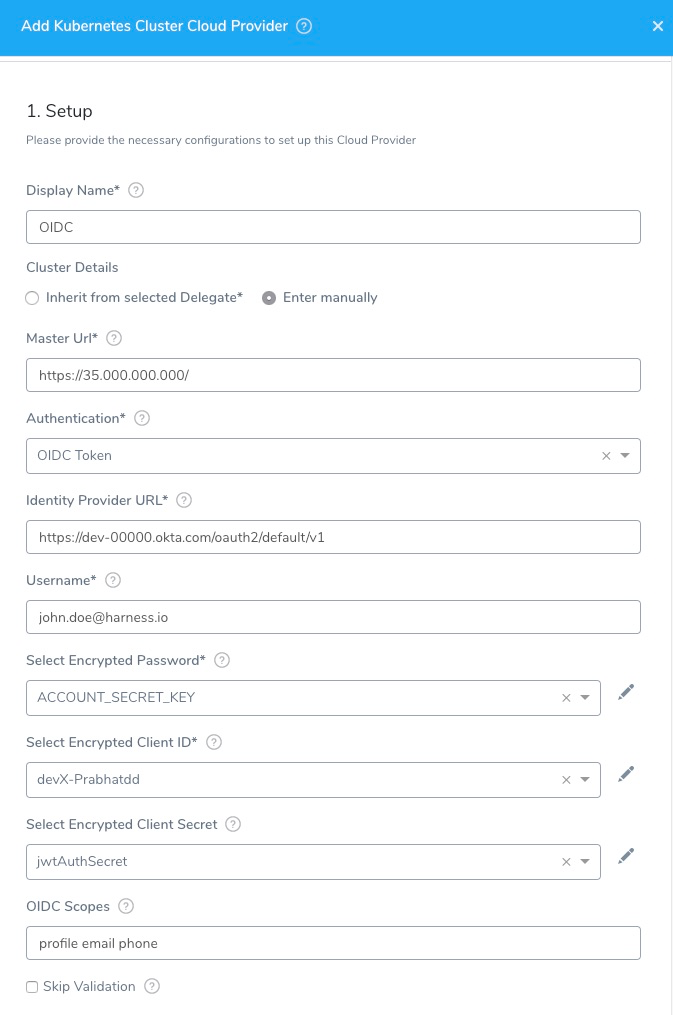673x1015 pixels.
Task: Click into the Display Name field
Action: [333, 227]
